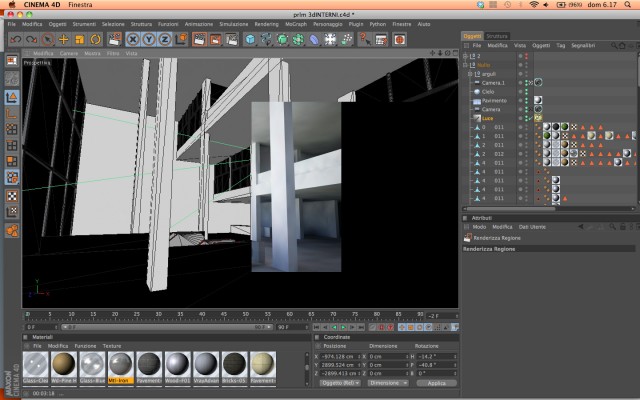Click the X position input field
Image resolution: width=640 pixels, height=400 pixels.
coord(340,356)
